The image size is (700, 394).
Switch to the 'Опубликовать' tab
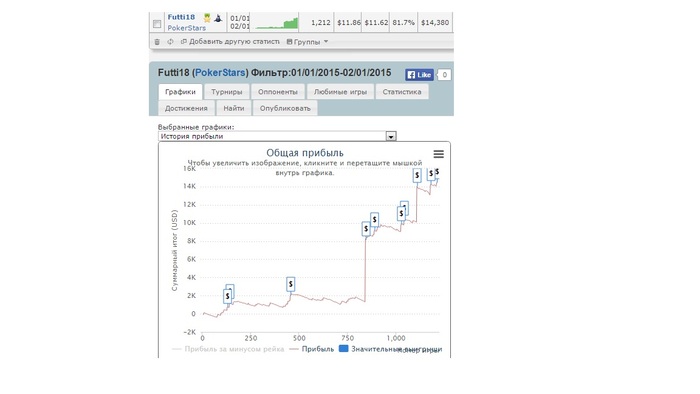click(x=285, y=108)
